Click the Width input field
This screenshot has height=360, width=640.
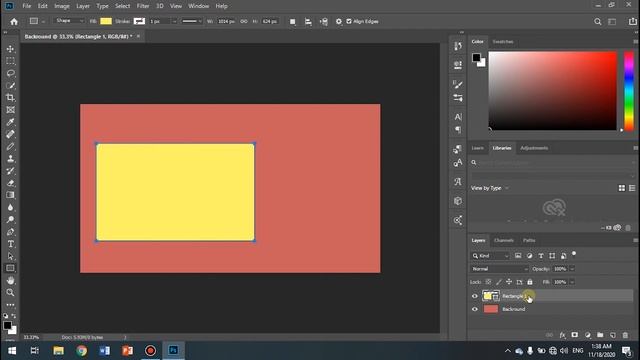point(226,21)
